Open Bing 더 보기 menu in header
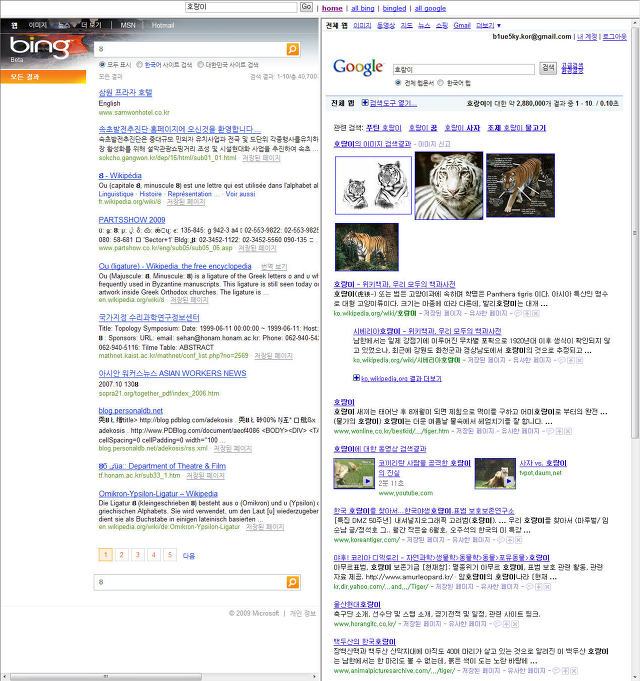The height and width of the screenshot is (681, 640). pyautogui.click(x=92, y=25)
